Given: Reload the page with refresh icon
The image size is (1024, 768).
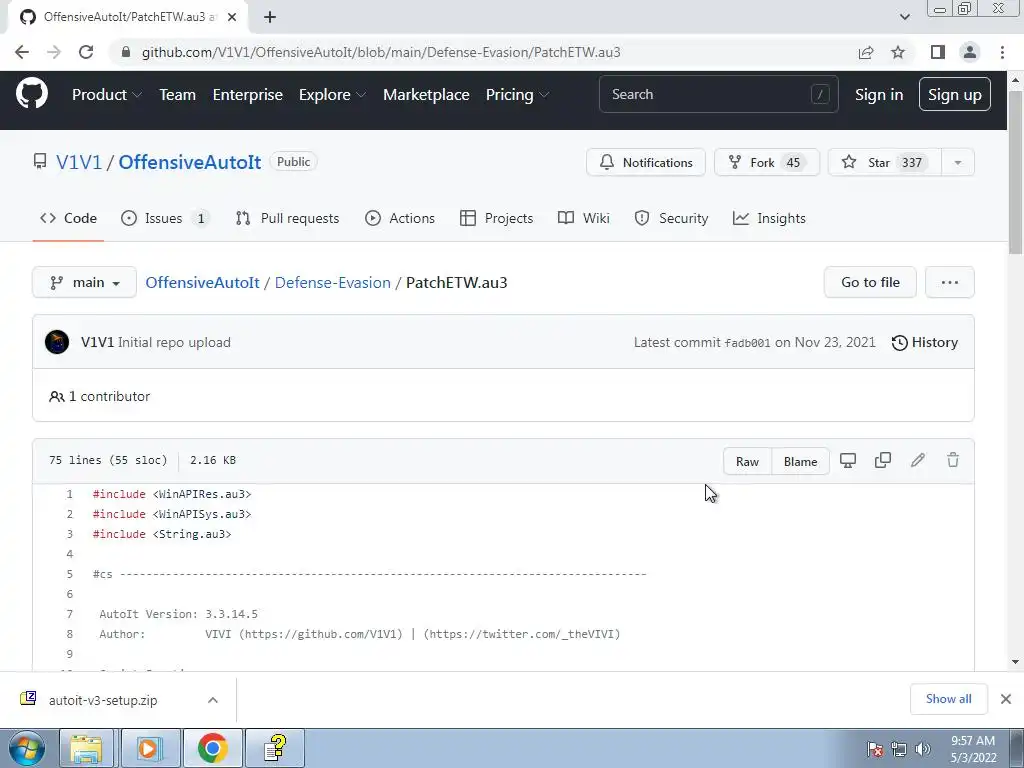Looking at the screenshot, I should coord(86,52).
